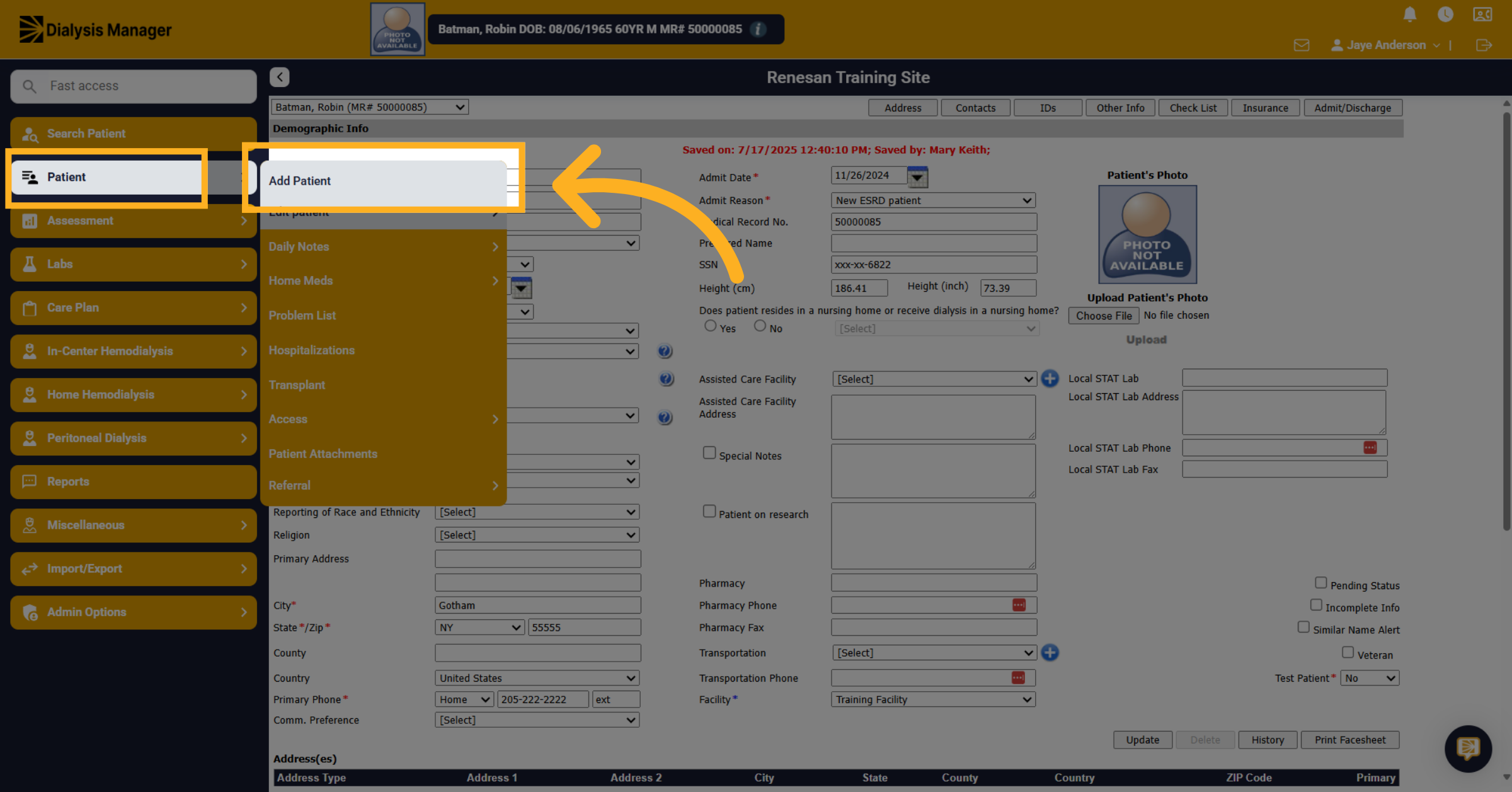Open the Facility dropdown

(933, 699)
